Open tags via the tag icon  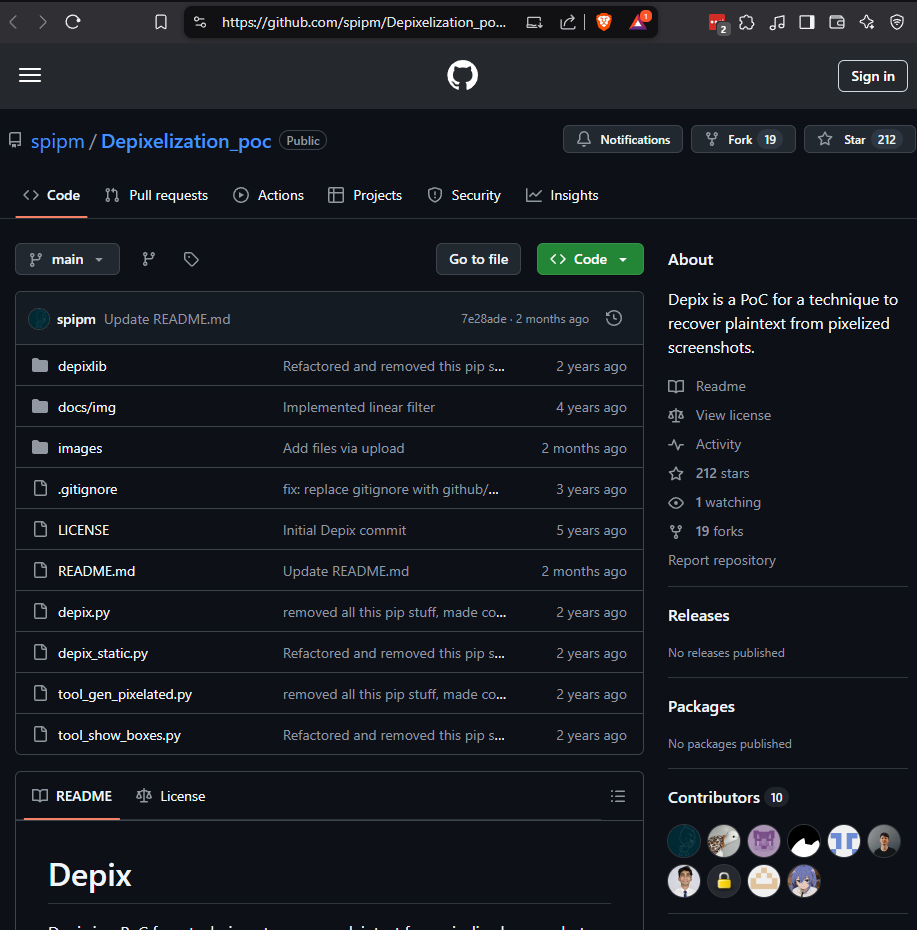[191, 259]
